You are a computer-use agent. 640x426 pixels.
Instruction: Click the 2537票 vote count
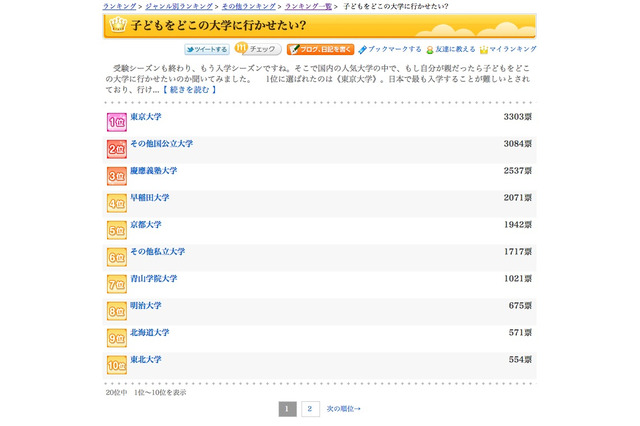[518, 171]
